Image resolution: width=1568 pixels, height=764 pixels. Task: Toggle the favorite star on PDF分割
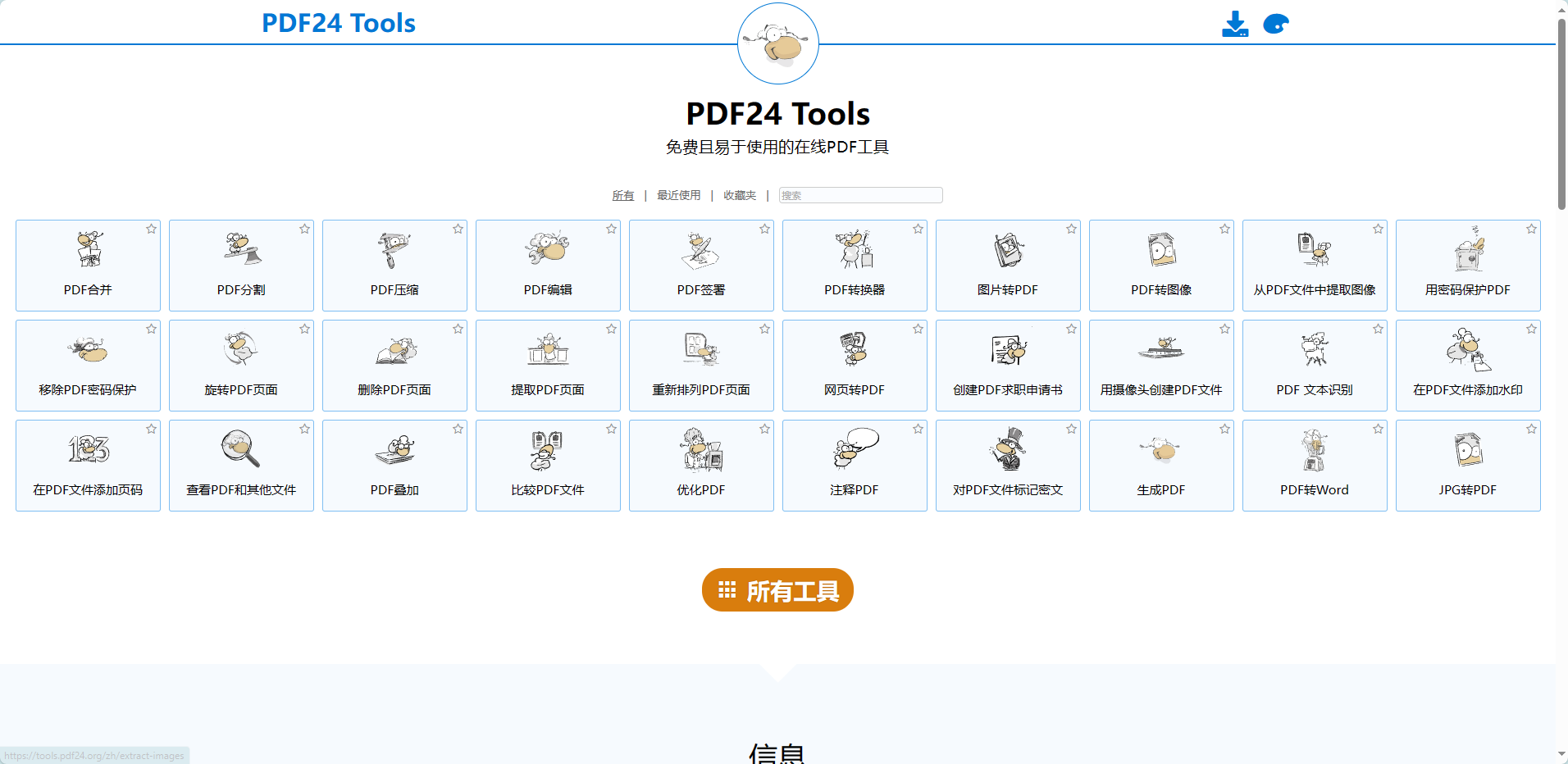point(305,230)
